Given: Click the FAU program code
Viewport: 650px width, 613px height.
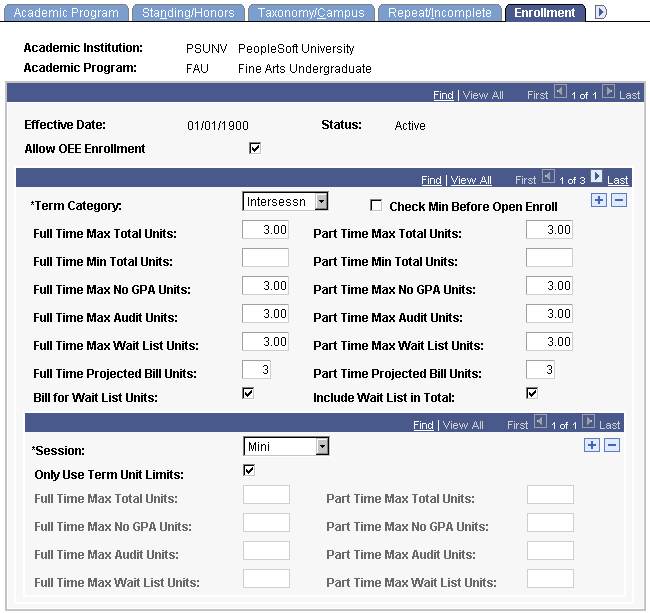Looking at the screenshot, I should pyautogui.click(x=197, y=68).
